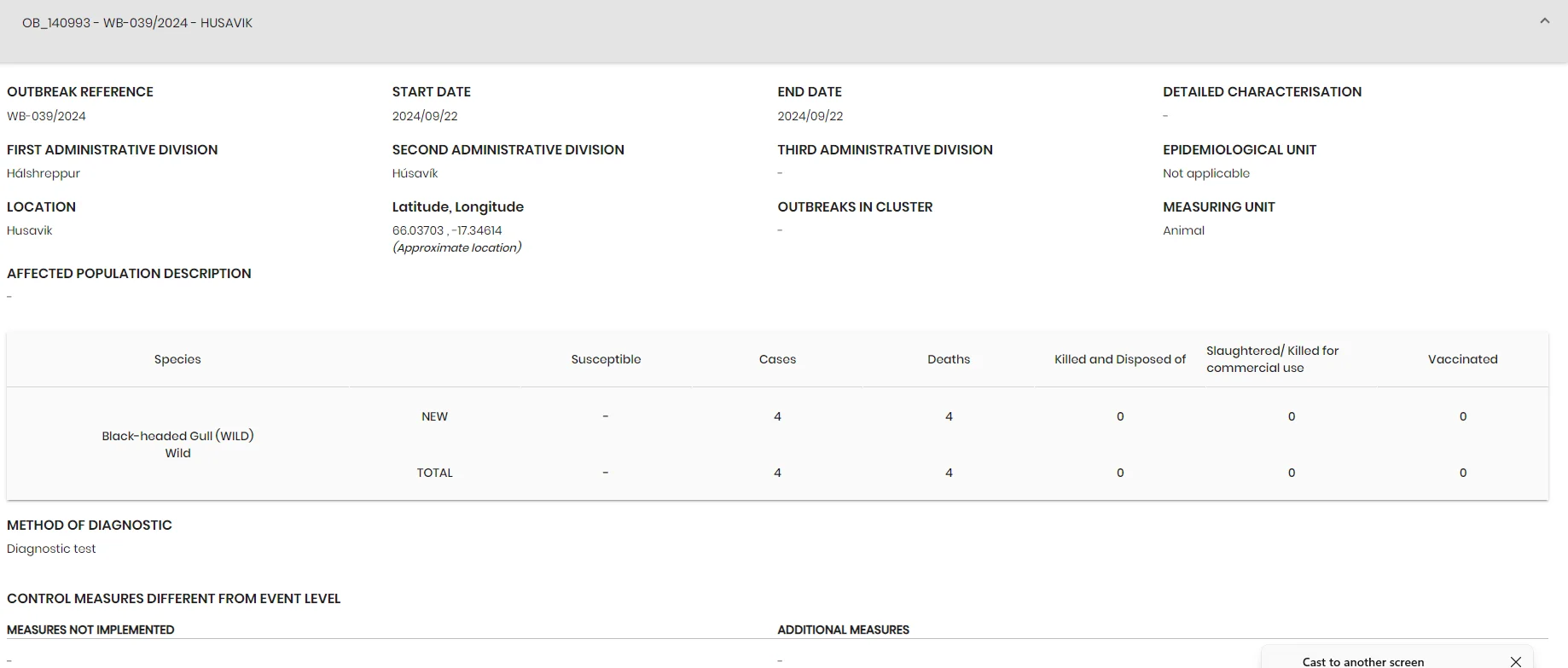The image size is (1568, 668).
Task: Click the AFFECTED POPULATION DESCRIPTION heading
Action: (129, 273)
